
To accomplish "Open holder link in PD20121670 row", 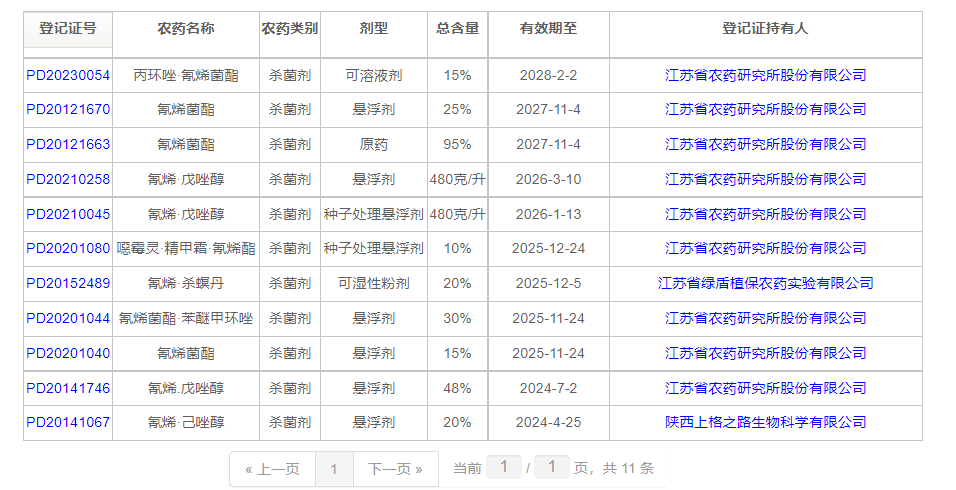I will [766, 110].
